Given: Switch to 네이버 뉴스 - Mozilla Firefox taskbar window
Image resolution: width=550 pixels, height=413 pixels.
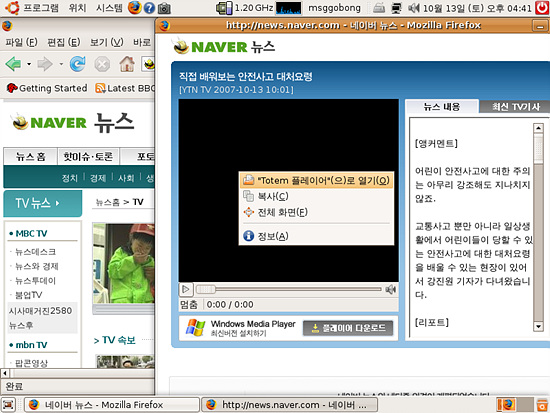Looking at the screenshot, I should tap(112, 405).
